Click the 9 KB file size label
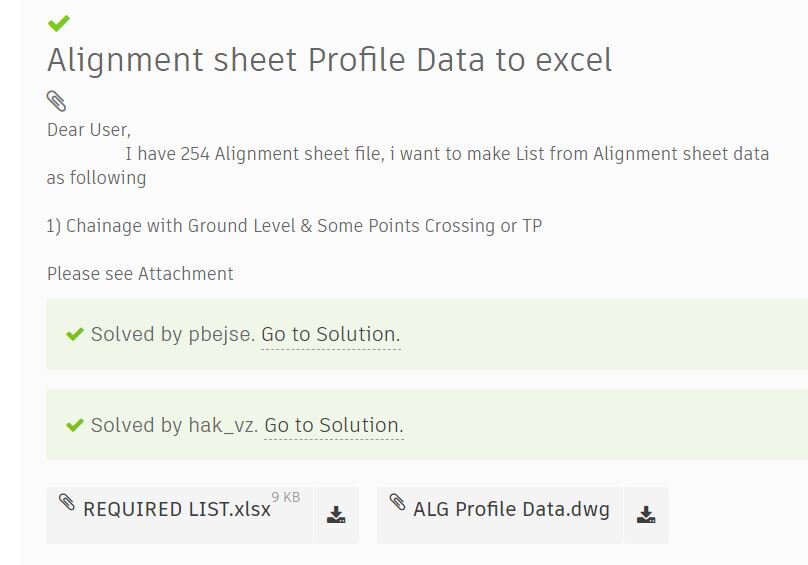Screen dimensions: 808x565 (285, 497)
